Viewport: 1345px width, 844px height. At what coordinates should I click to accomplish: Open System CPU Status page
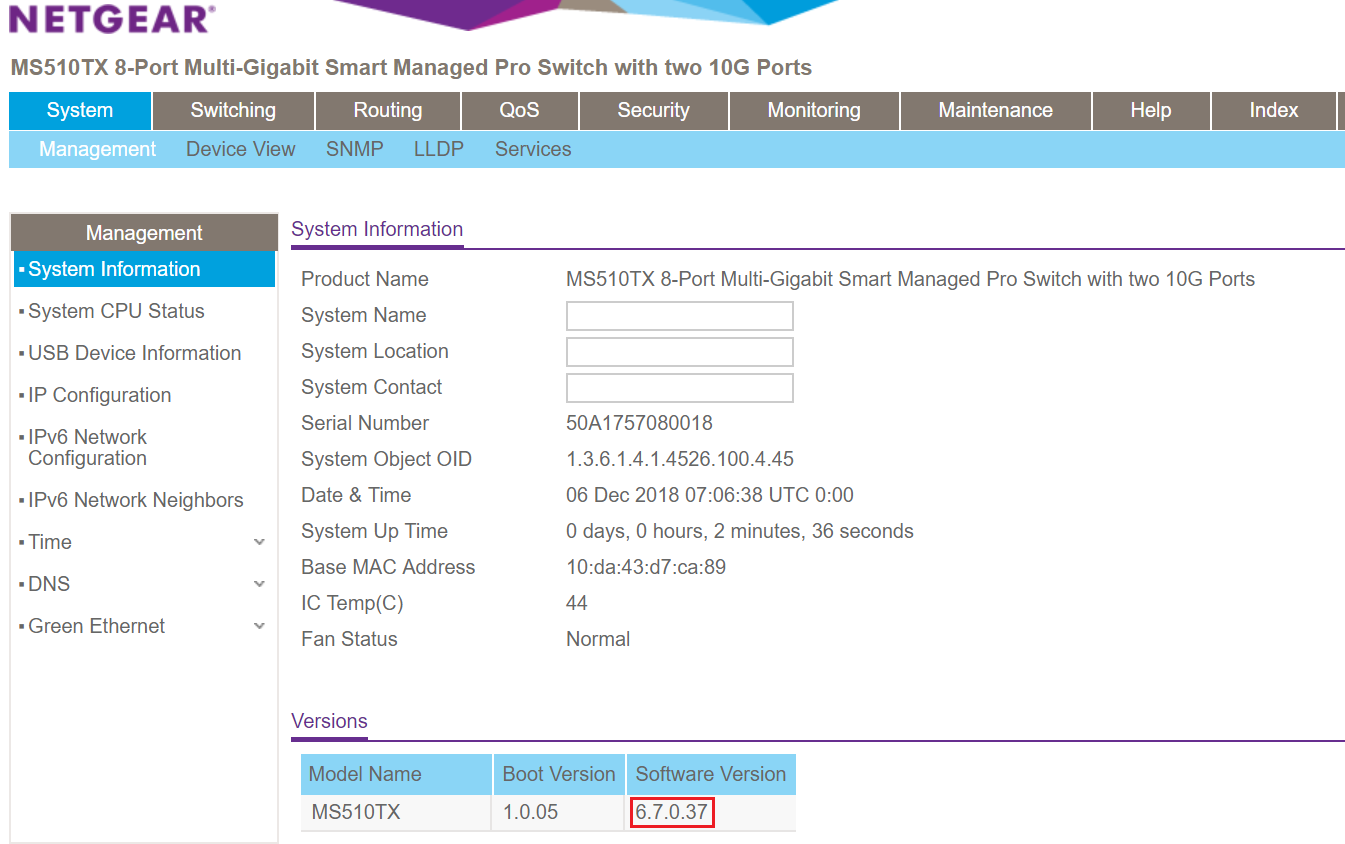tap(116, 311)
